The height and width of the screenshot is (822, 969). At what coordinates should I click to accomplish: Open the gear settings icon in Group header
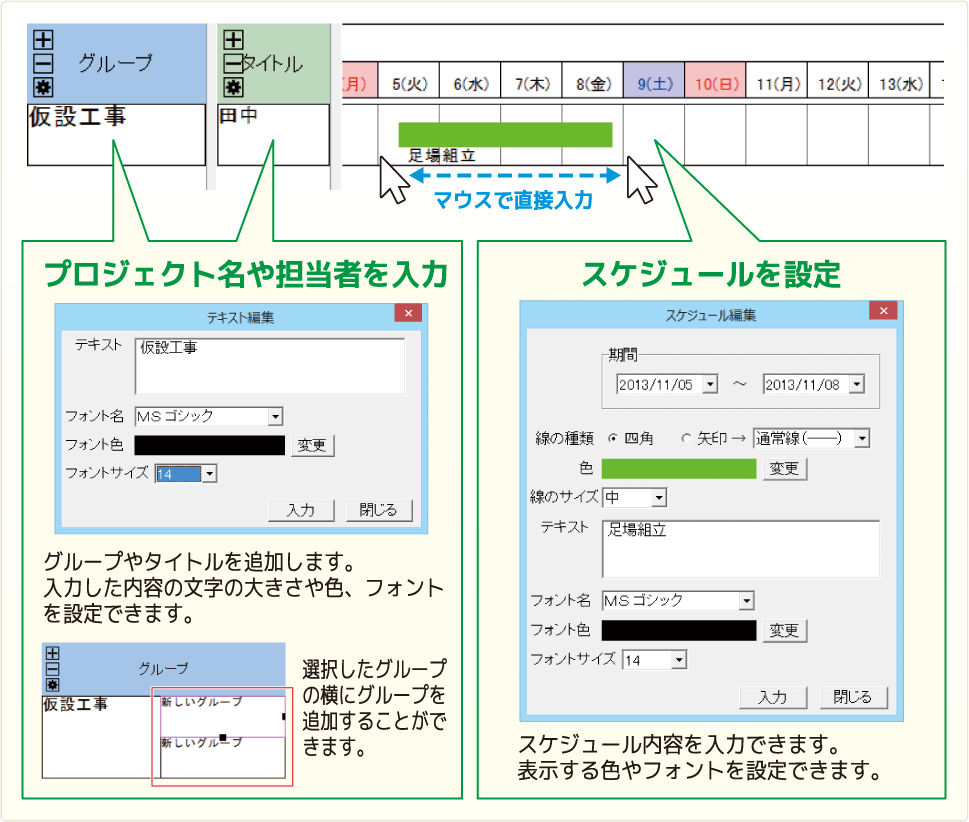(x=43, y=87)
